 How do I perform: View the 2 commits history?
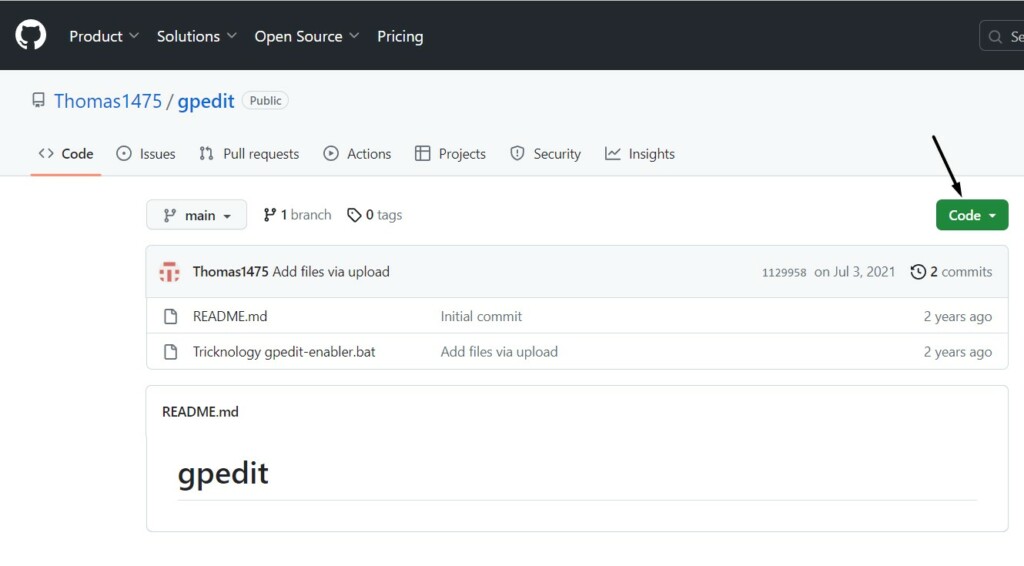click(952, 272)
